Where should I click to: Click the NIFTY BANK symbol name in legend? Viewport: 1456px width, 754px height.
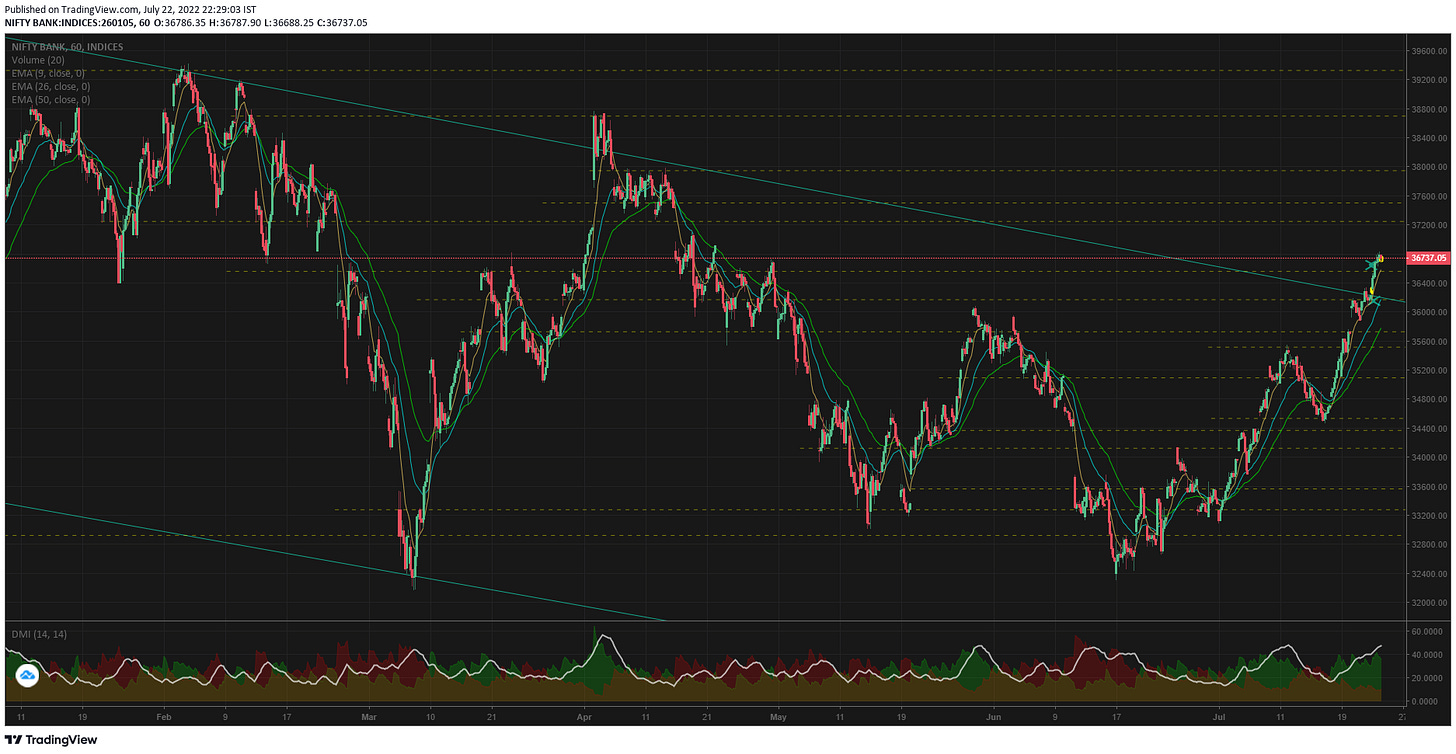pyautogui.click(x=36, y=46)
